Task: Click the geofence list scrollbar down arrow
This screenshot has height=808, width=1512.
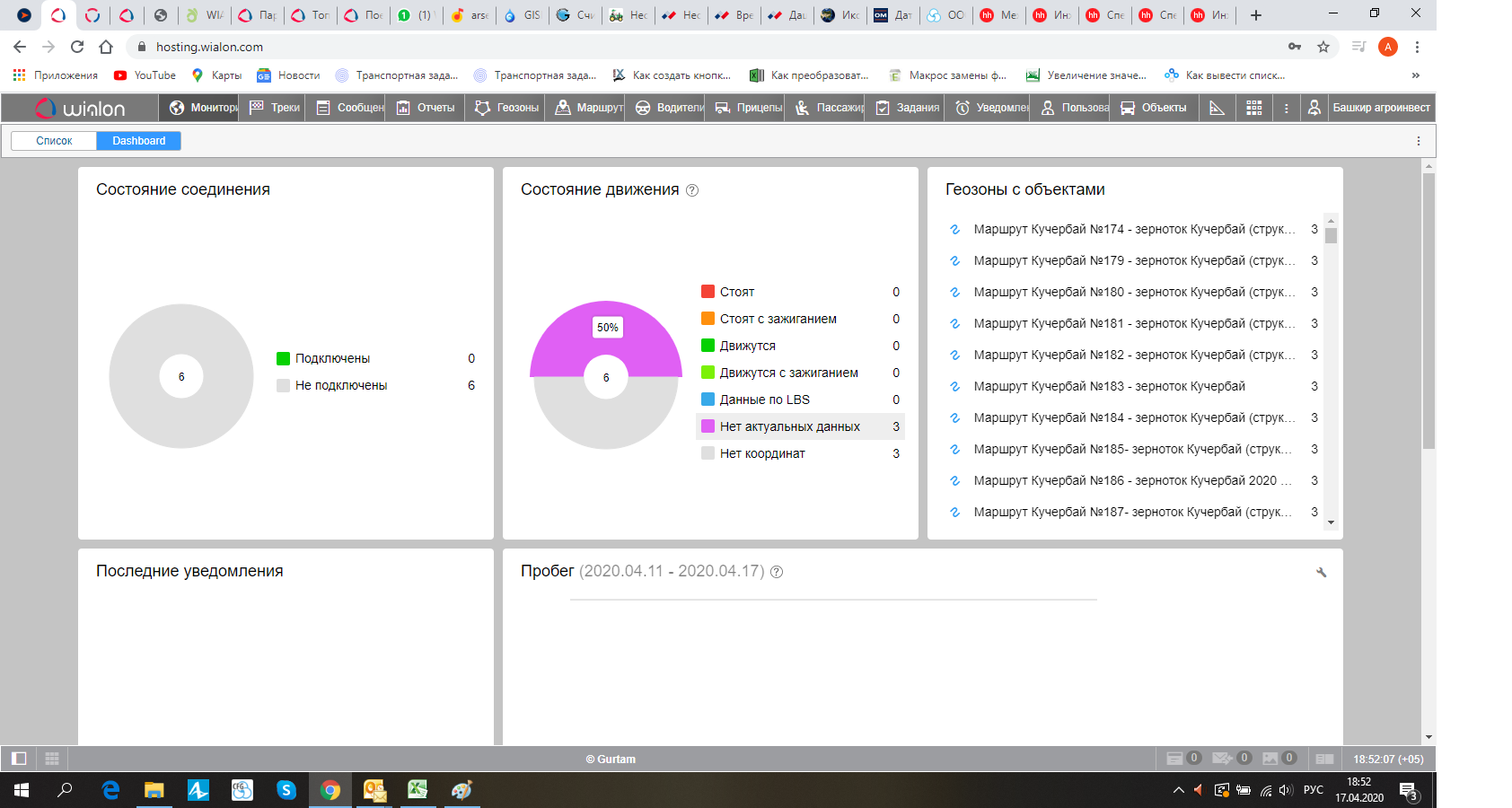Action: tap(1331, 523)
